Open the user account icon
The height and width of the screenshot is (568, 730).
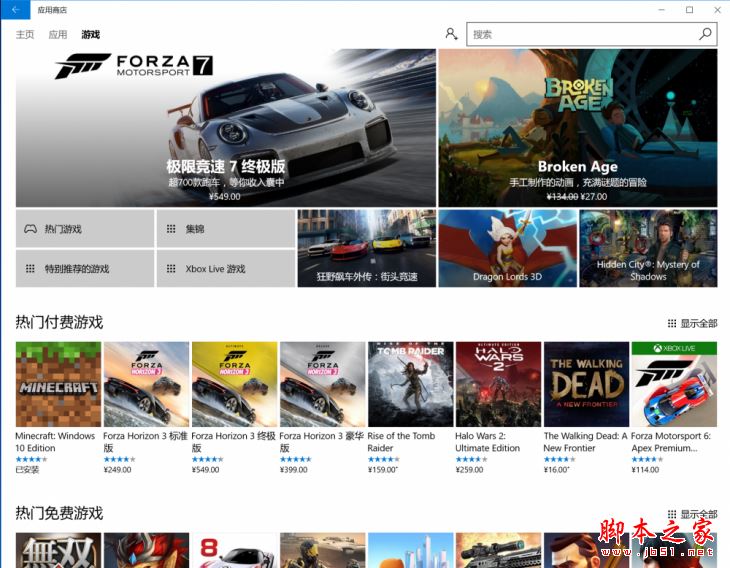(451, 34)
